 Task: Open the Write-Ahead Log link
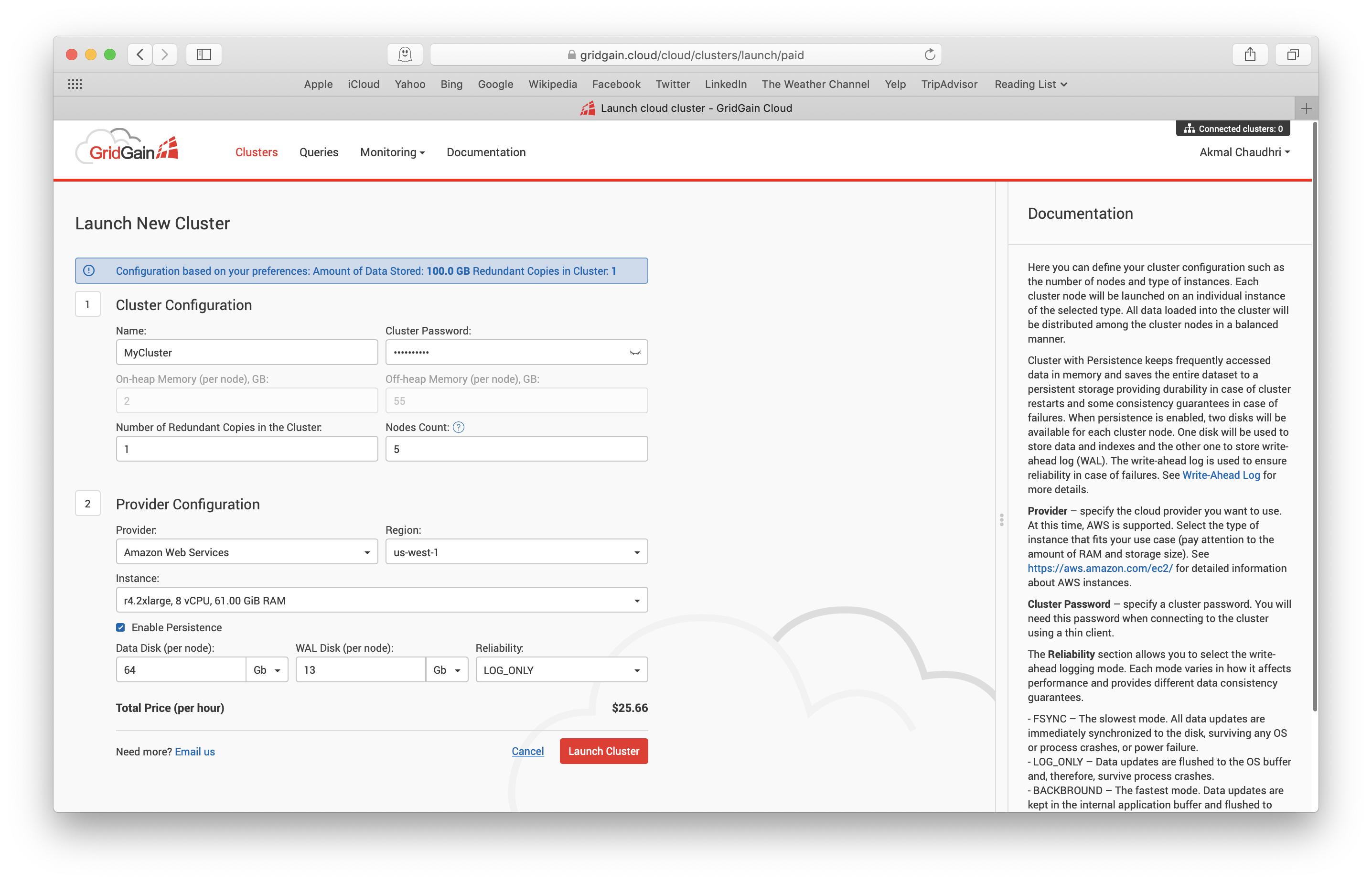click(x=1221, y=475)
